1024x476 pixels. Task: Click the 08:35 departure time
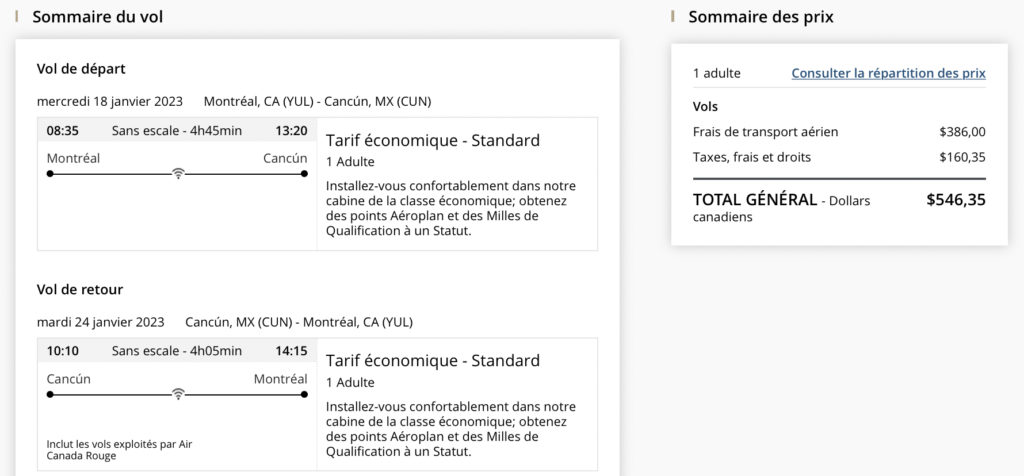(x=63, y=130)
